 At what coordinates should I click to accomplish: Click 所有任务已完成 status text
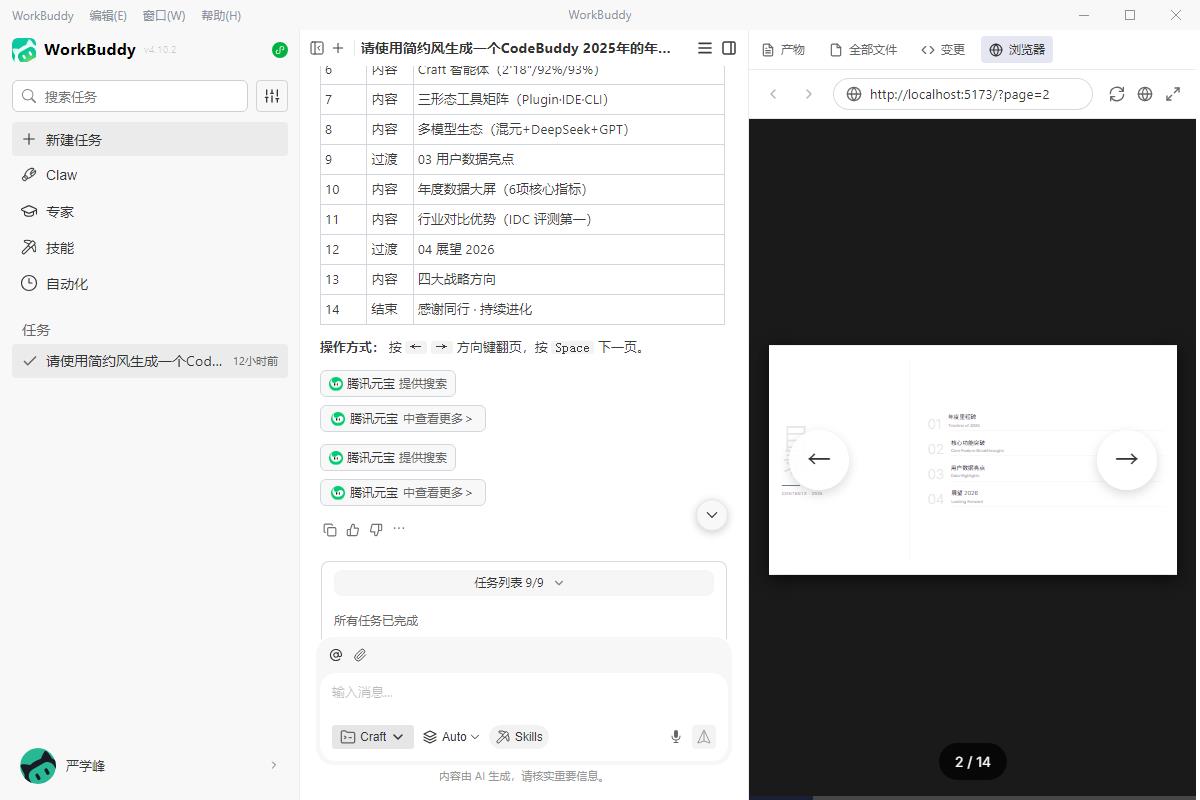pyautogui.click(x=376, y=621)
